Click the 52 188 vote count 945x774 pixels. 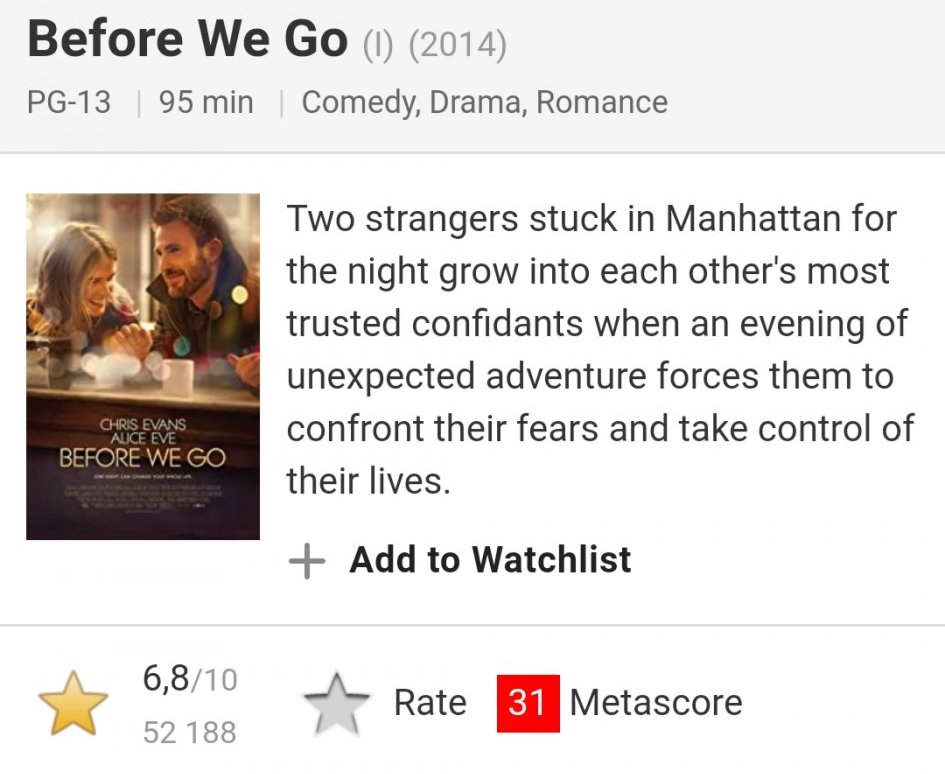[189, 732]
